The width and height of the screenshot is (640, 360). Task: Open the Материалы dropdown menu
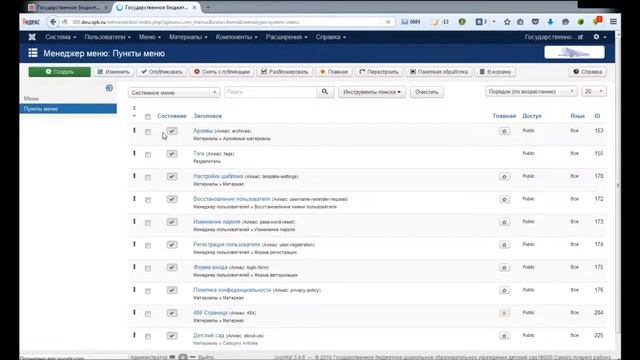[188, 37]
